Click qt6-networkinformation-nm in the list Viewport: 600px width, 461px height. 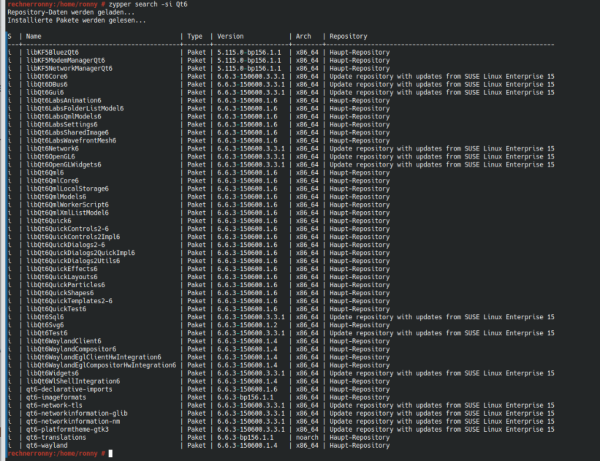tap(73, 422)
